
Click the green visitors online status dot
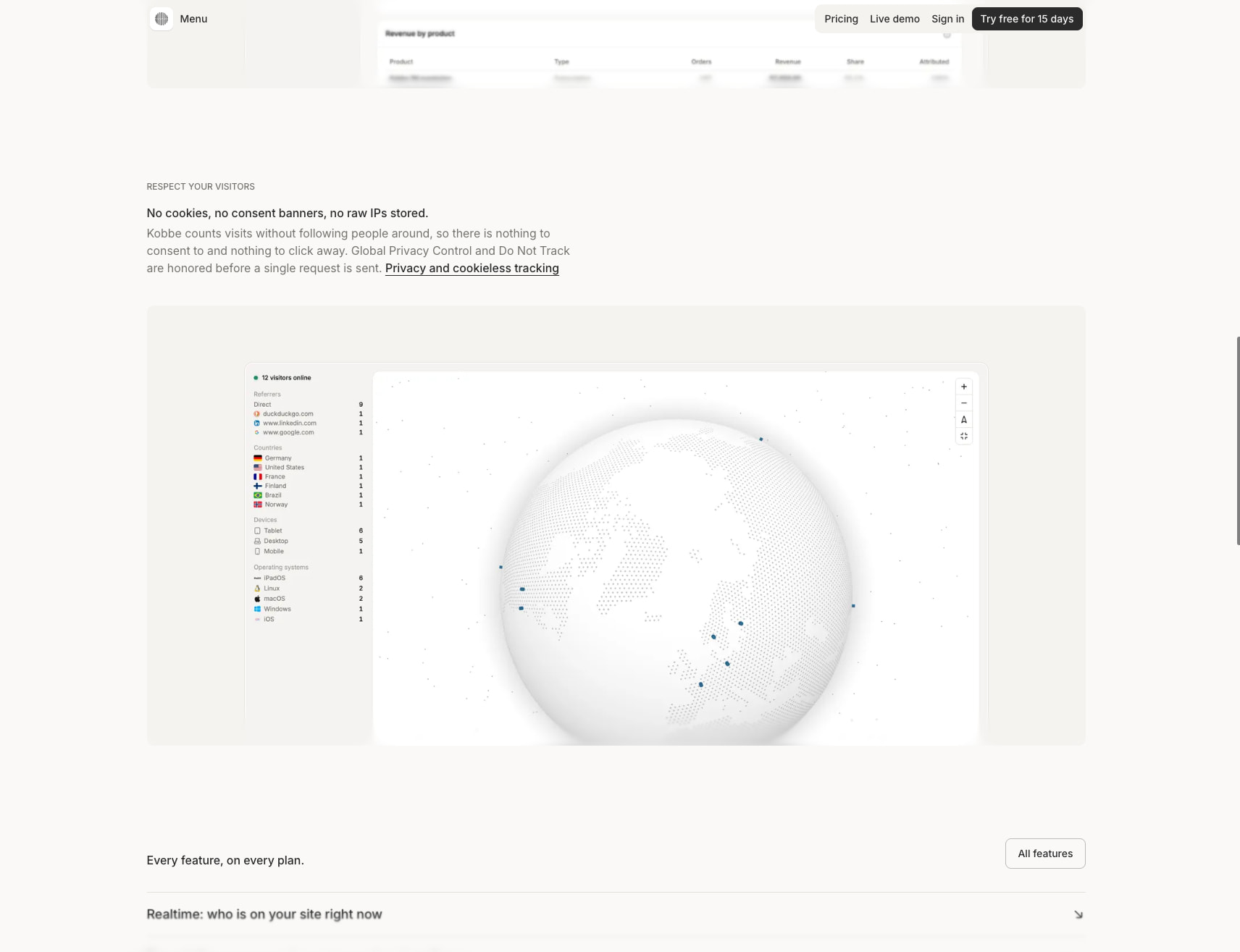(256, 378)
